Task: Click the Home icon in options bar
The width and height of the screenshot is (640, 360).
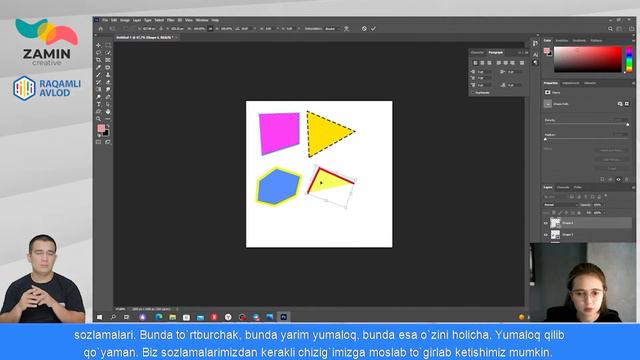Action: point(100,29)
